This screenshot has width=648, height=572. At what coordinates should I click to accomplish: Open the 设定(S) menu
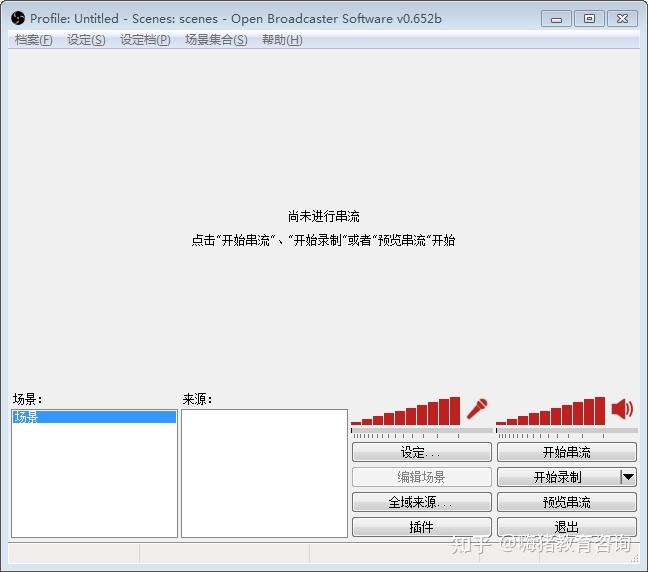tap(86, 40)
